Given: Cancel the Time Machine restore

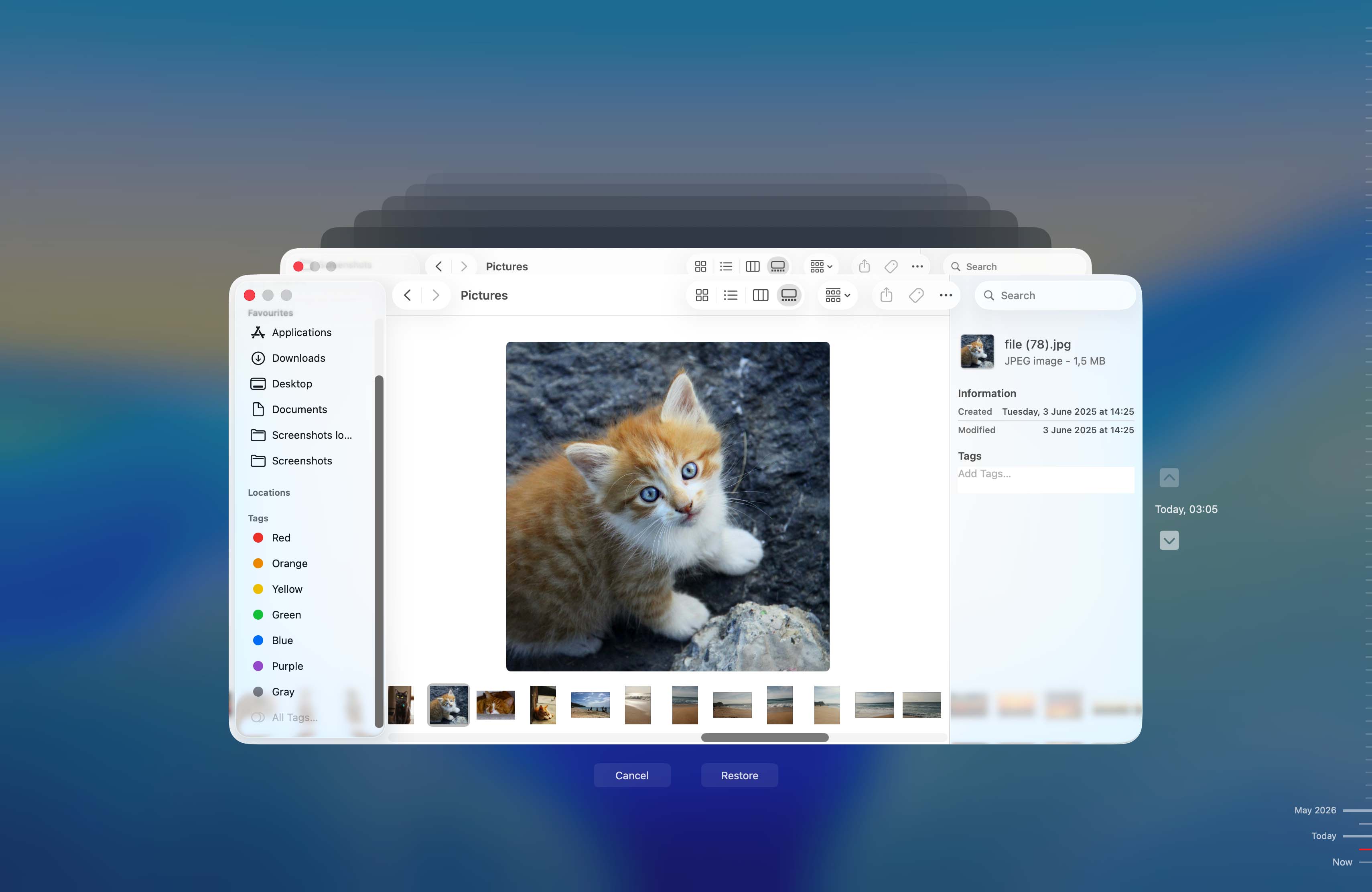Looking at the screenshot, I should (632, 776).
